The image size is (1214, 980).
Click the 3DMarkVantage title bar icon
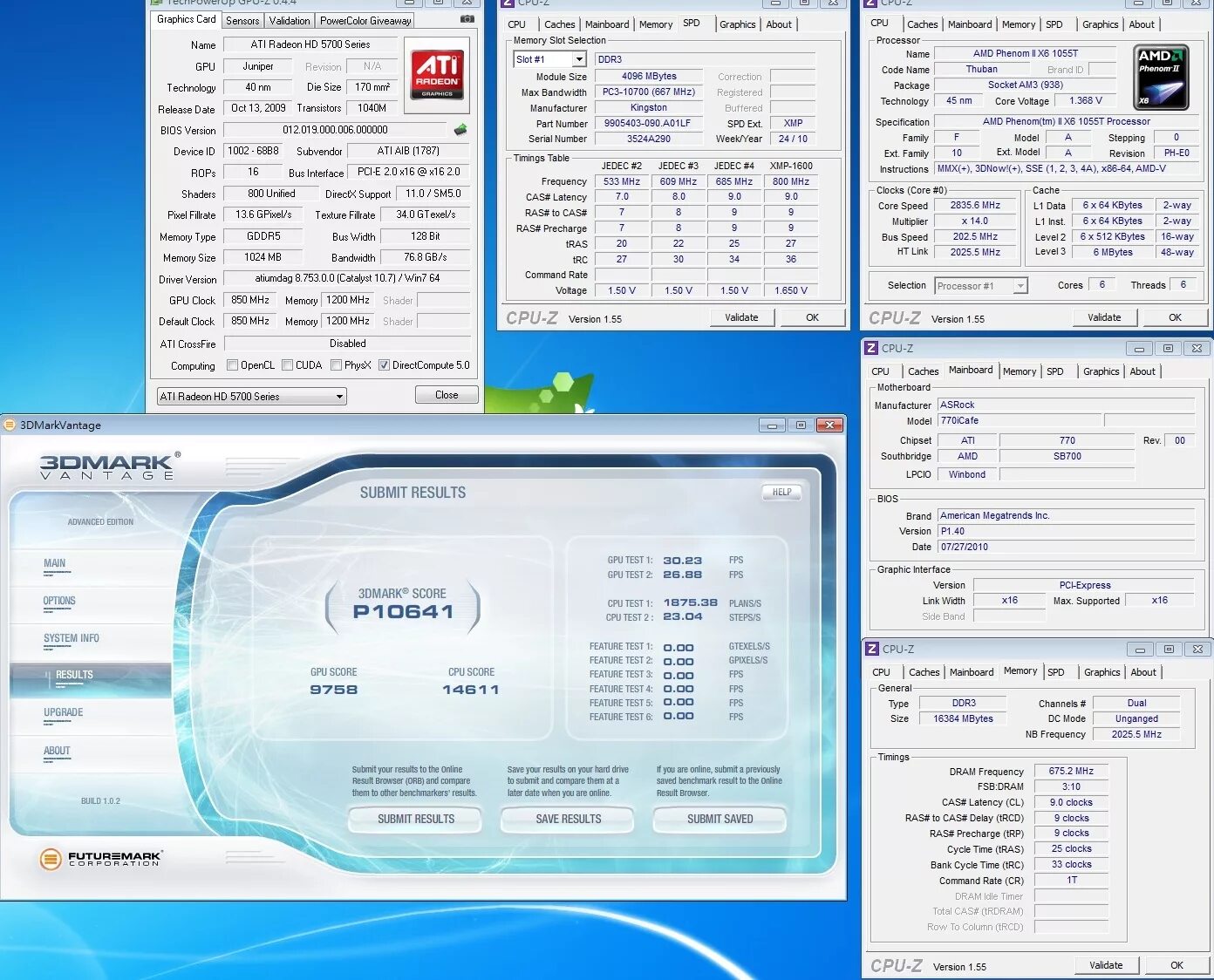[10, 425]
